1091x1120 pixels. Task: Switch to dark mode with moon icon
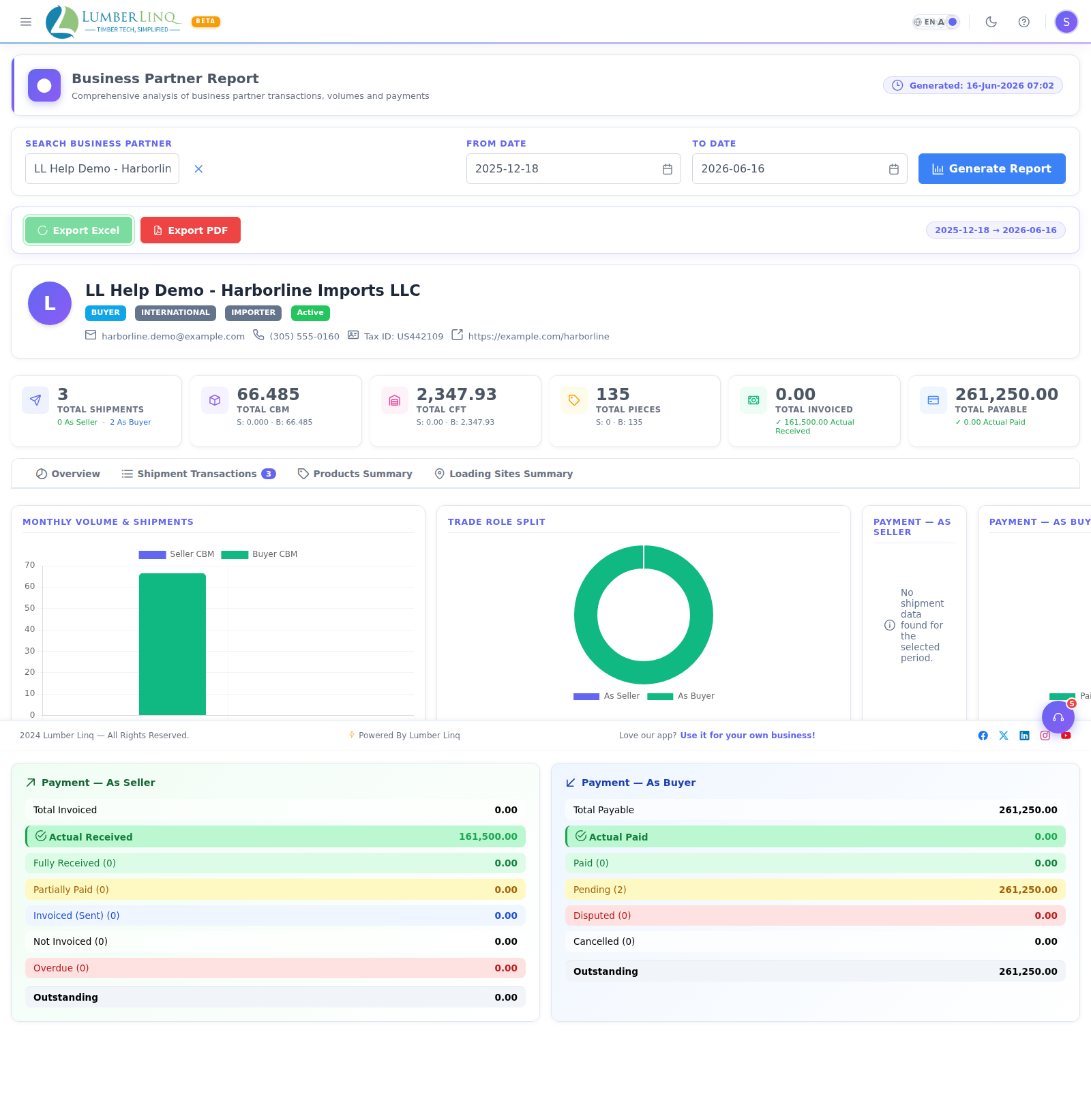point(991,22)
